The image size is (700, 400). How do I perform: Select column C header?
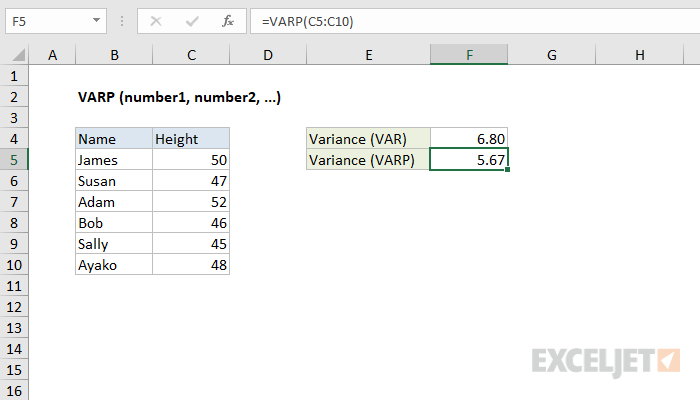[x=191, y=55]
